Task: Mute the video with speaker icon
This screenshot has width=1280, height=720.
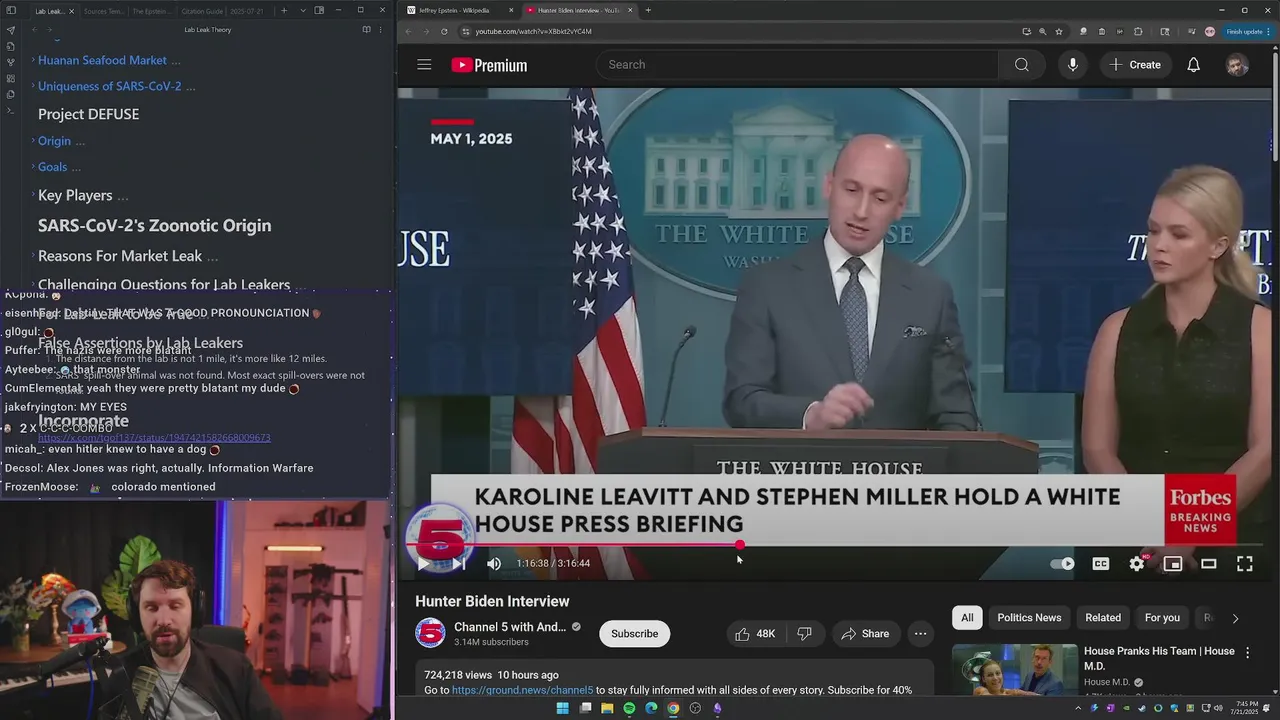Action: tap(494, 563)
